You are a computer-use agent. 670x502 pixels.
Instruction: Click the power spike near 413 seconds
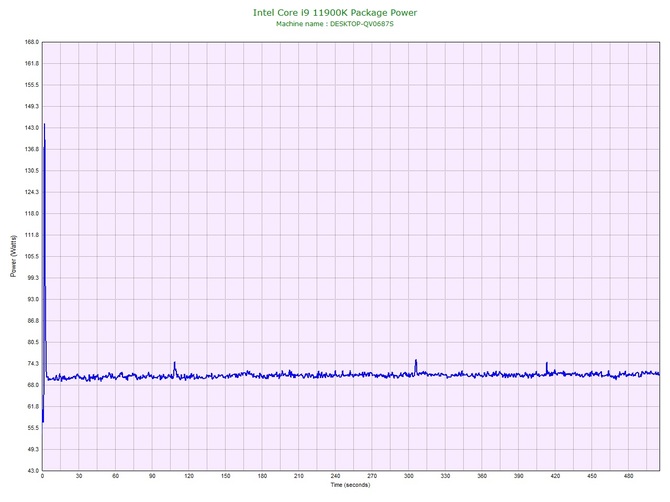click(x=547, y=364)
